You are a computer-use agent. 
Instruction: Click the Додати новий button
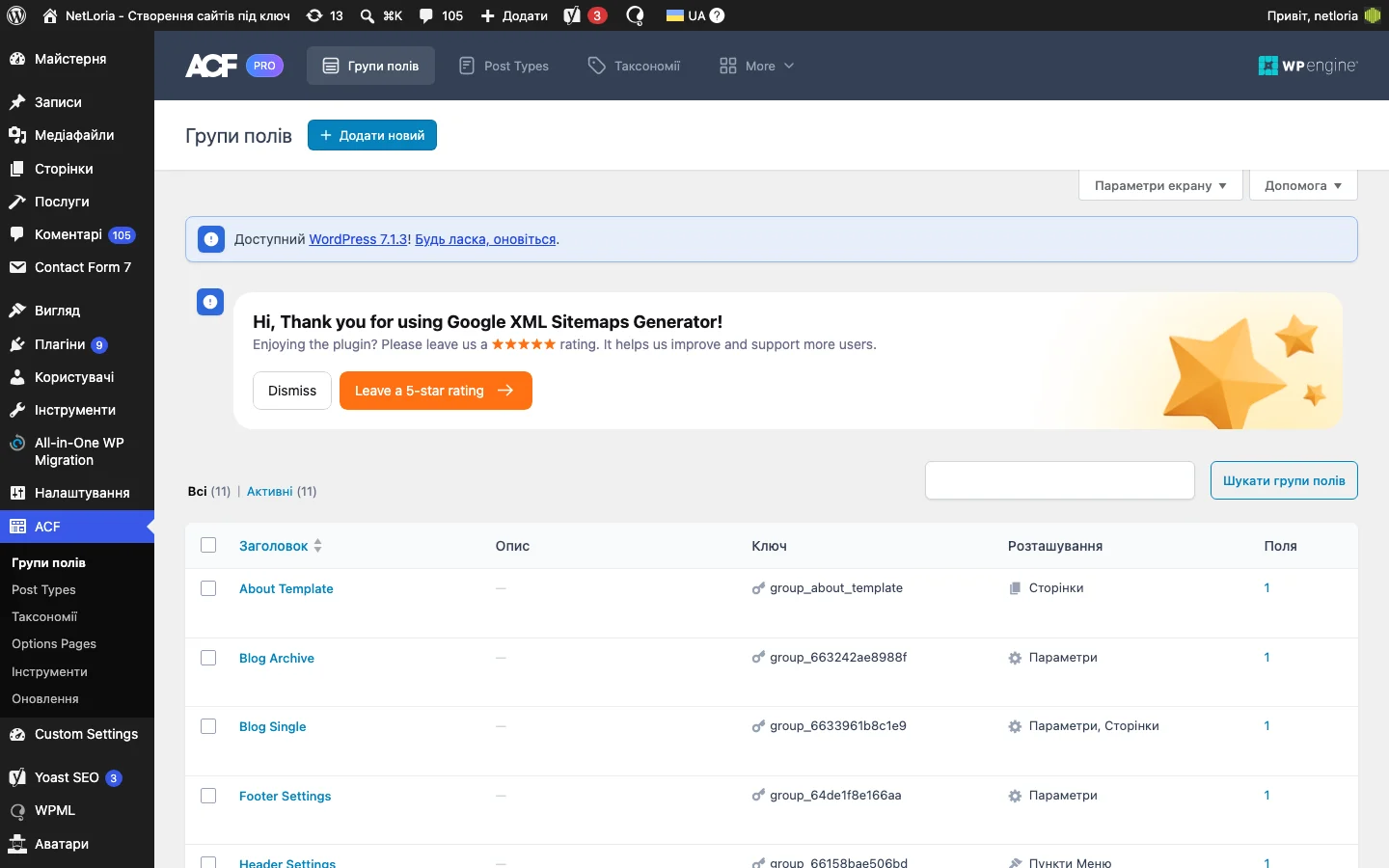(x=372, y=135)
